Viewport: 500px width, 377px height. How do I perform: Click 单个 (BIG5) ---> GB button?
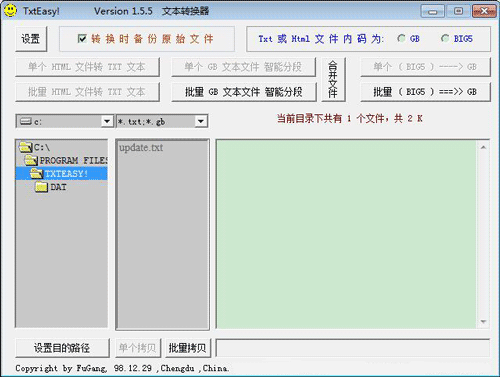[425, 67]
